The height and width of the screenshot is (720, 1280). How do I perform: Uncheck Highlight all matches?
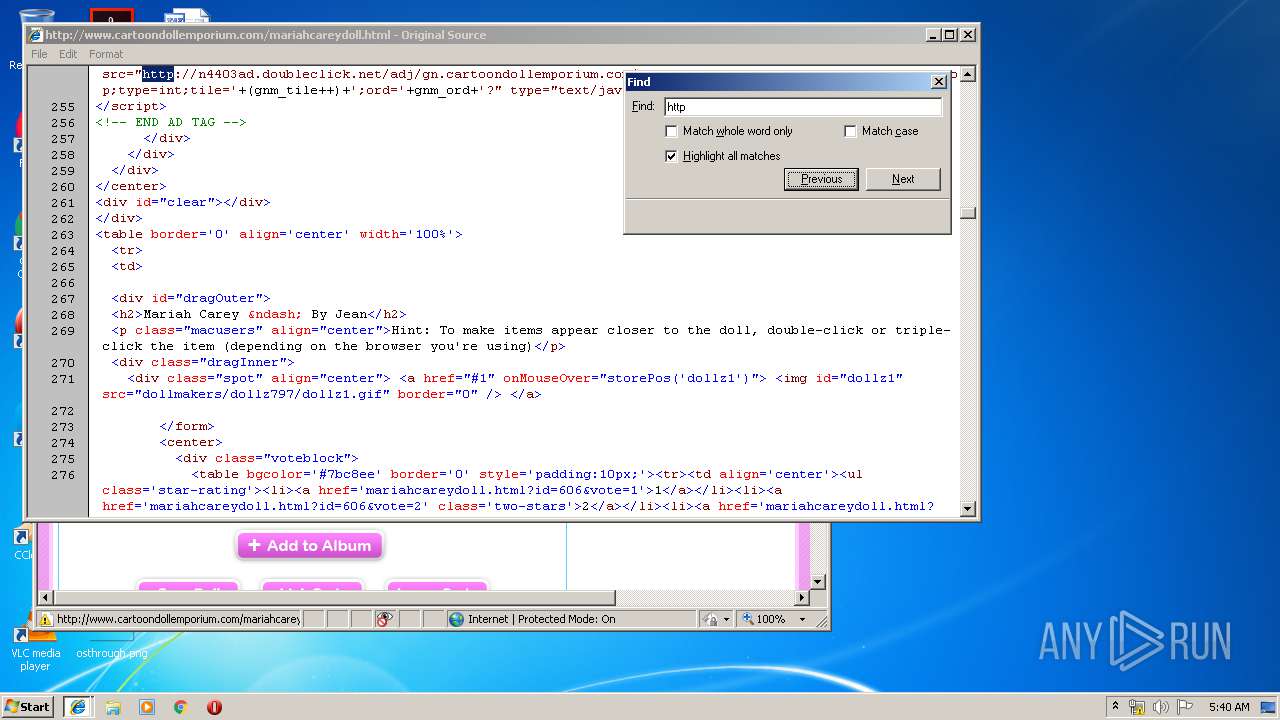click(x=671, y=156)
